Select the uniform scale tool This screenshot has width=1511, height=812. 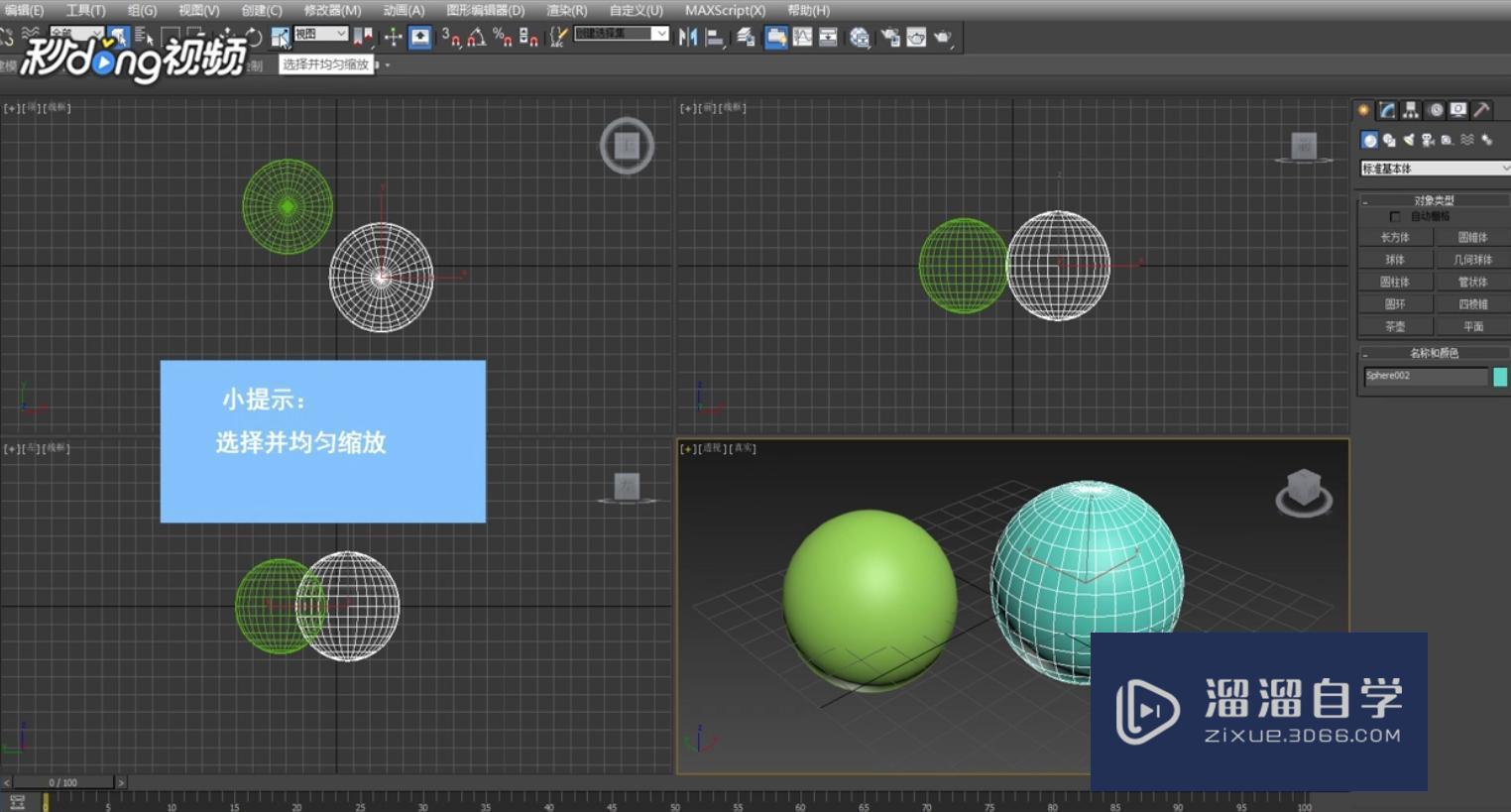(281, 38)
